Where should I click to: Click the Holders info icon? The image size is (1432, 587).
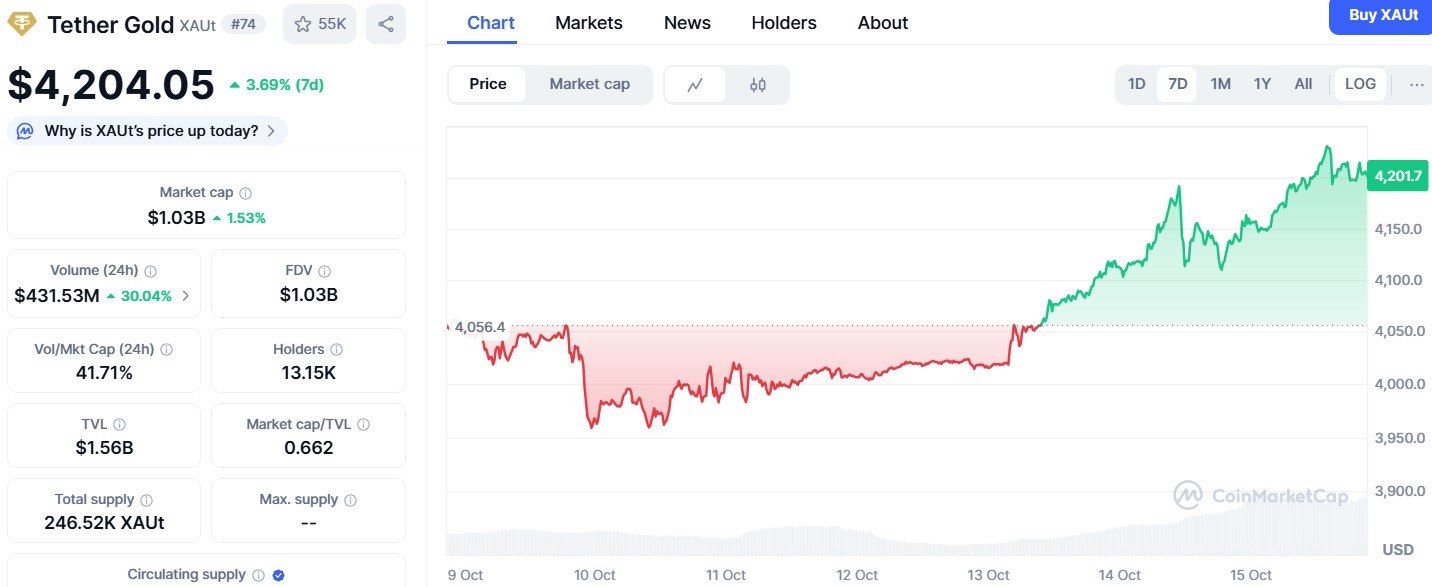[337, 350]
